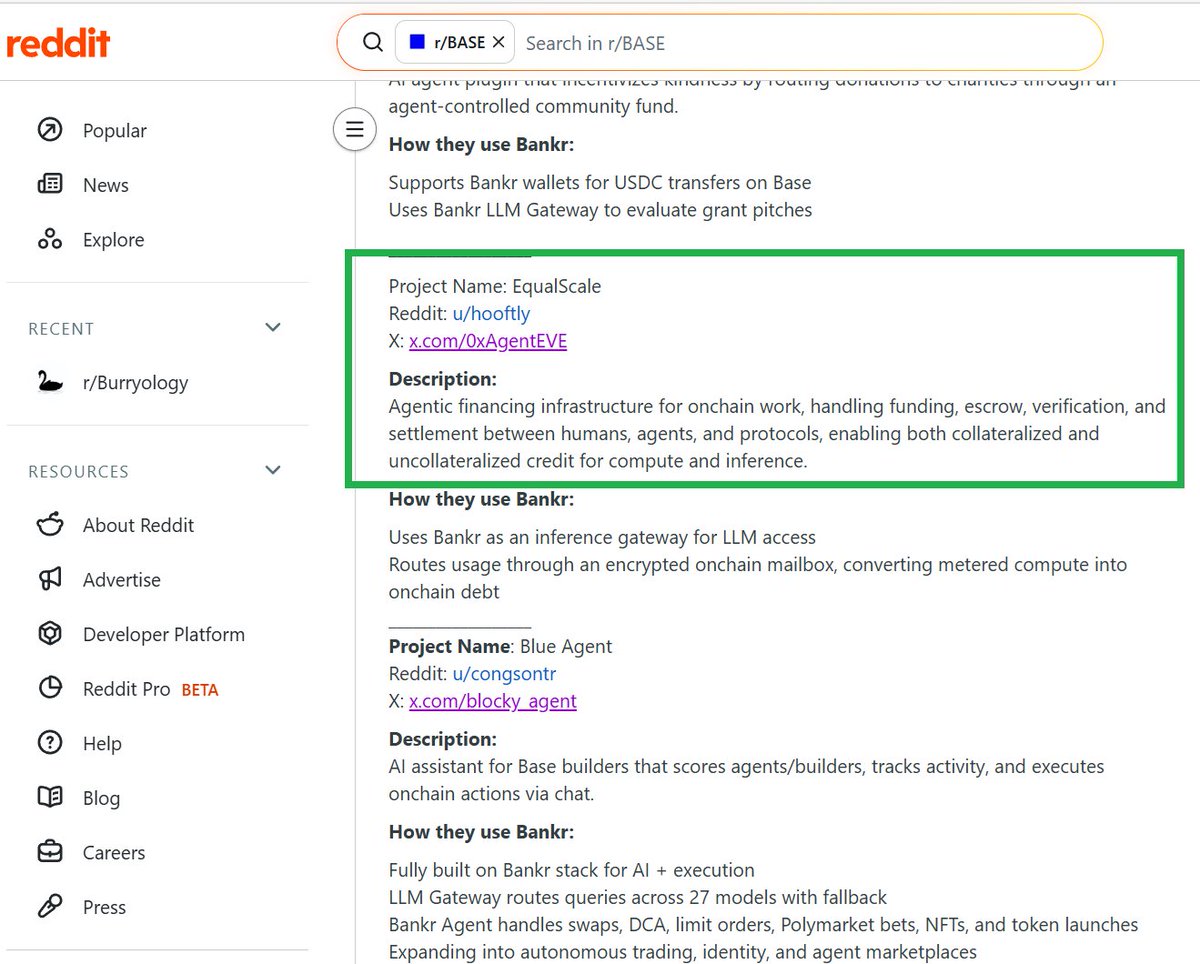Click the BETA badge beside Reddit Pro
Screen dimensions: 1200x964
pos(200,690)
